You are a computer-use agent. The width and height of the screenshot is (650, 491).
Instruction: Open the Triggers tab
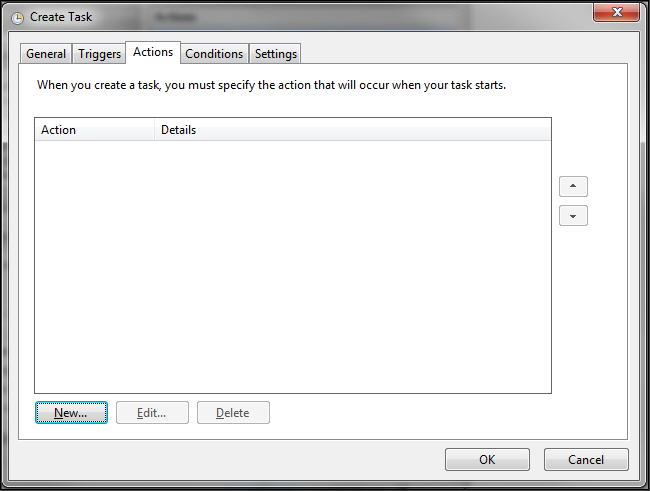coord(99,54)
